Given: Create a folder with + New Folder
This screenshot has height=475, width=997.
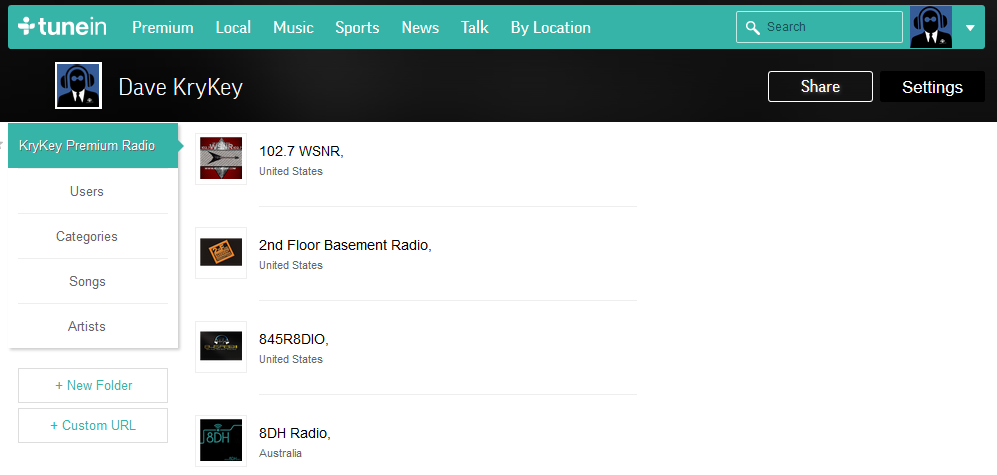Looking at the screenshot, I should coord(93,385).
